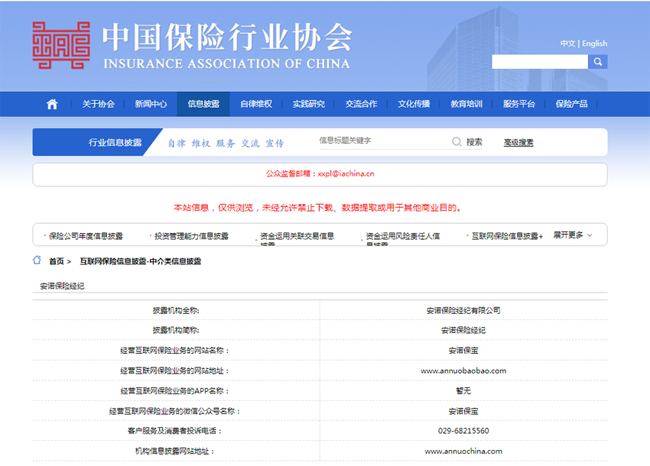Open the 新闻中心 menu
The width and height of the screenshot is (650, 466).
[151, 104]
